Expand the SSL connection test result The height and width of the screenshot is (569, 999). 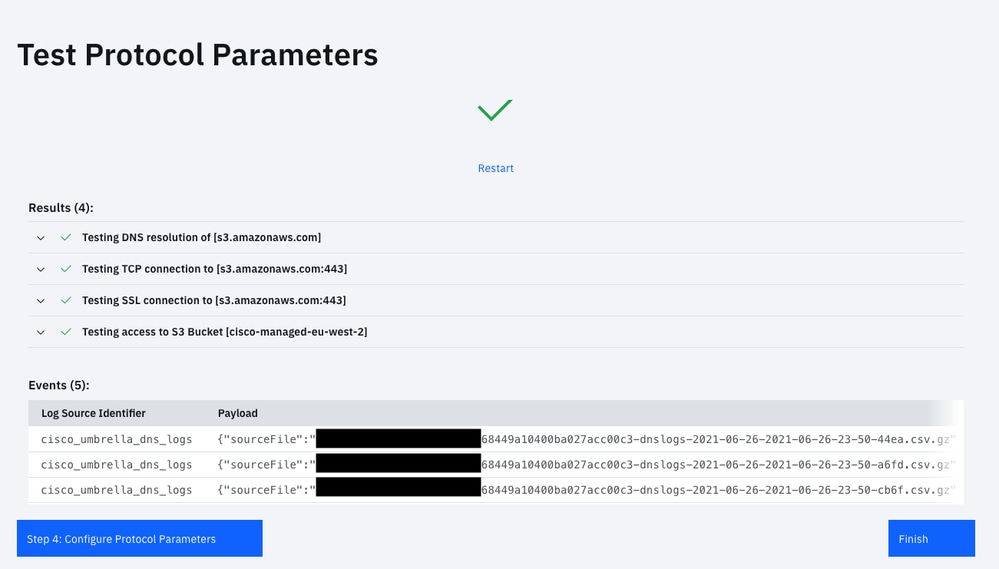point(41,300)
